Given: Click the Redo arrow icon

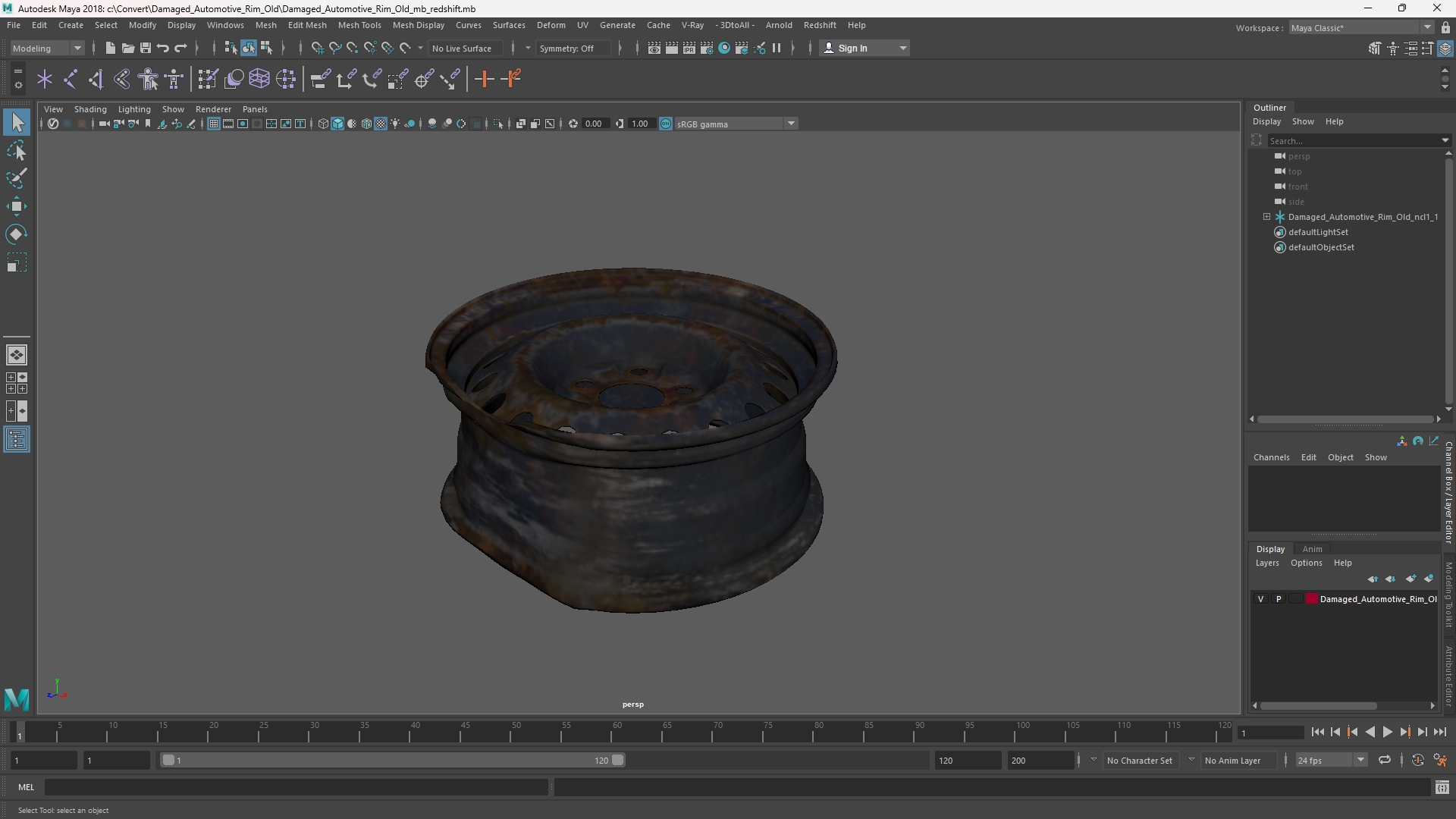Looking at the screenshot, I should 180,48.
